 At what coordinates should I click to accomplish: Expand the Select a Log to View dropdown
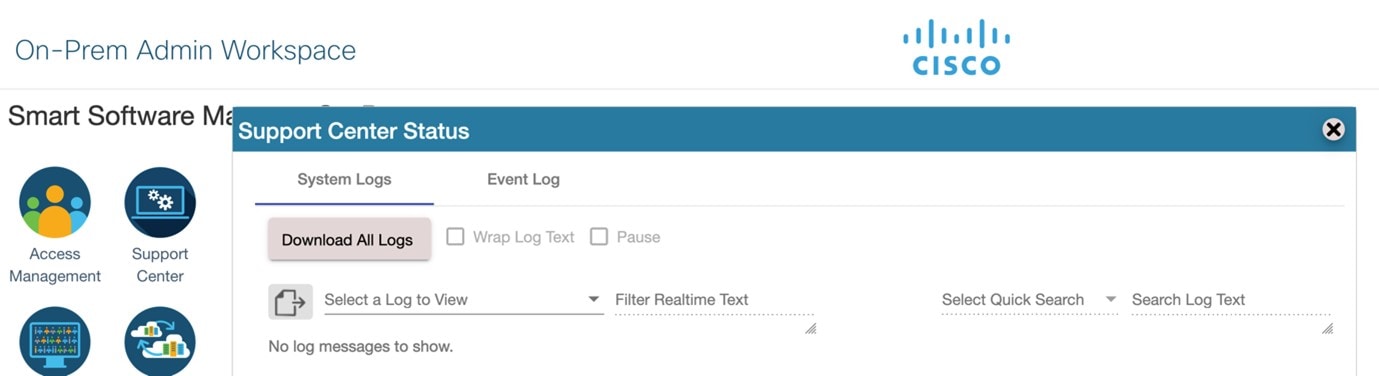463,299
